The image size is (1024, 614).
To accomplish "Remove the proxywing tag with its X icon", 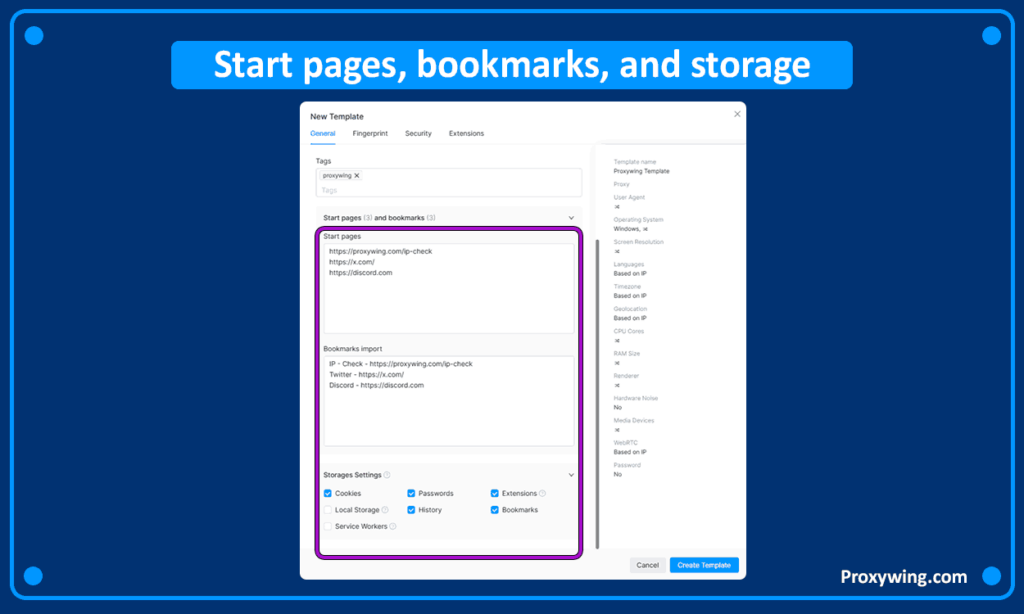I will click(357, 175).
